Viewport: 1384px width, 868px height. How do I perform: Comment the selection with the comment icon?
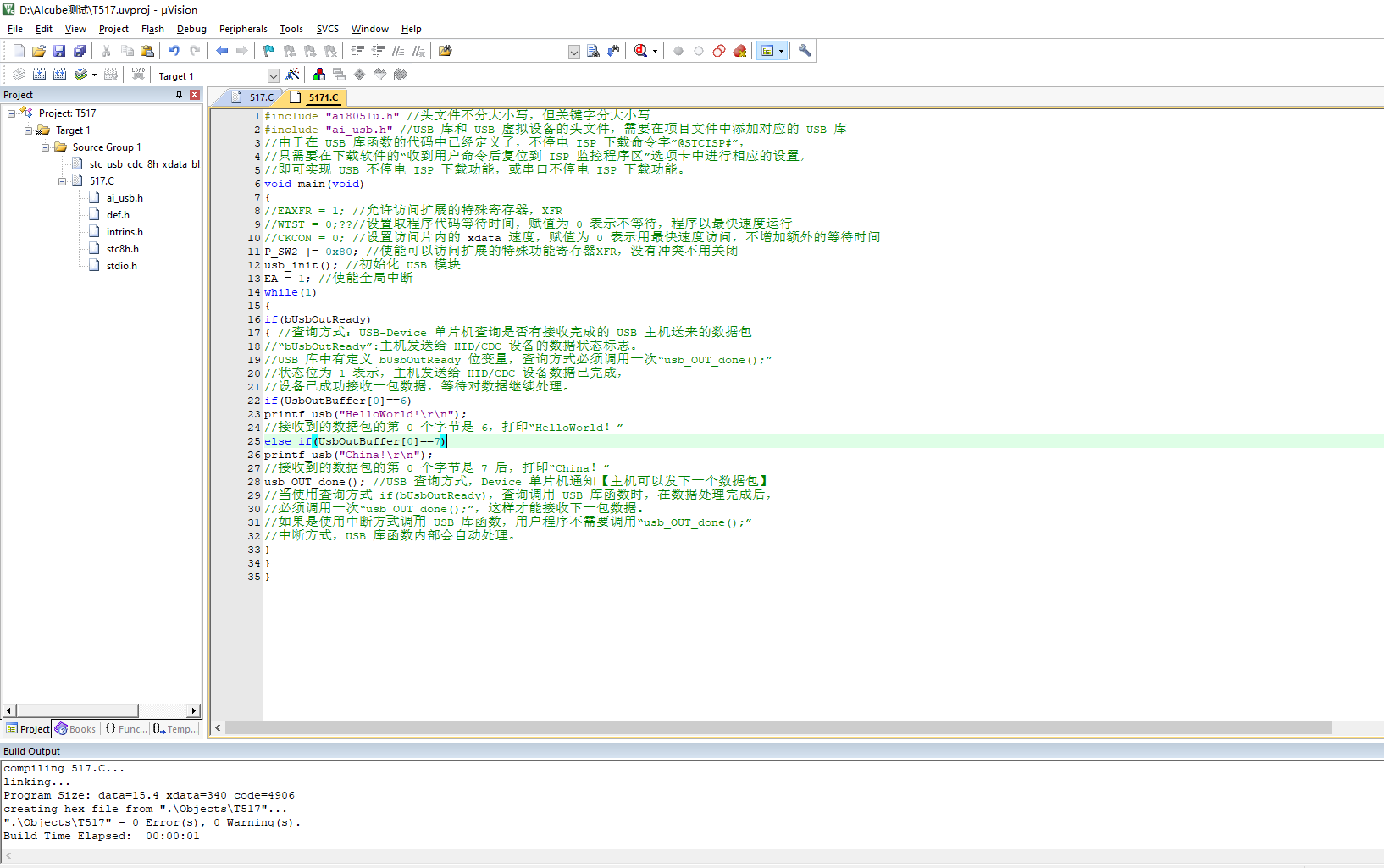[x=399, y=51]
